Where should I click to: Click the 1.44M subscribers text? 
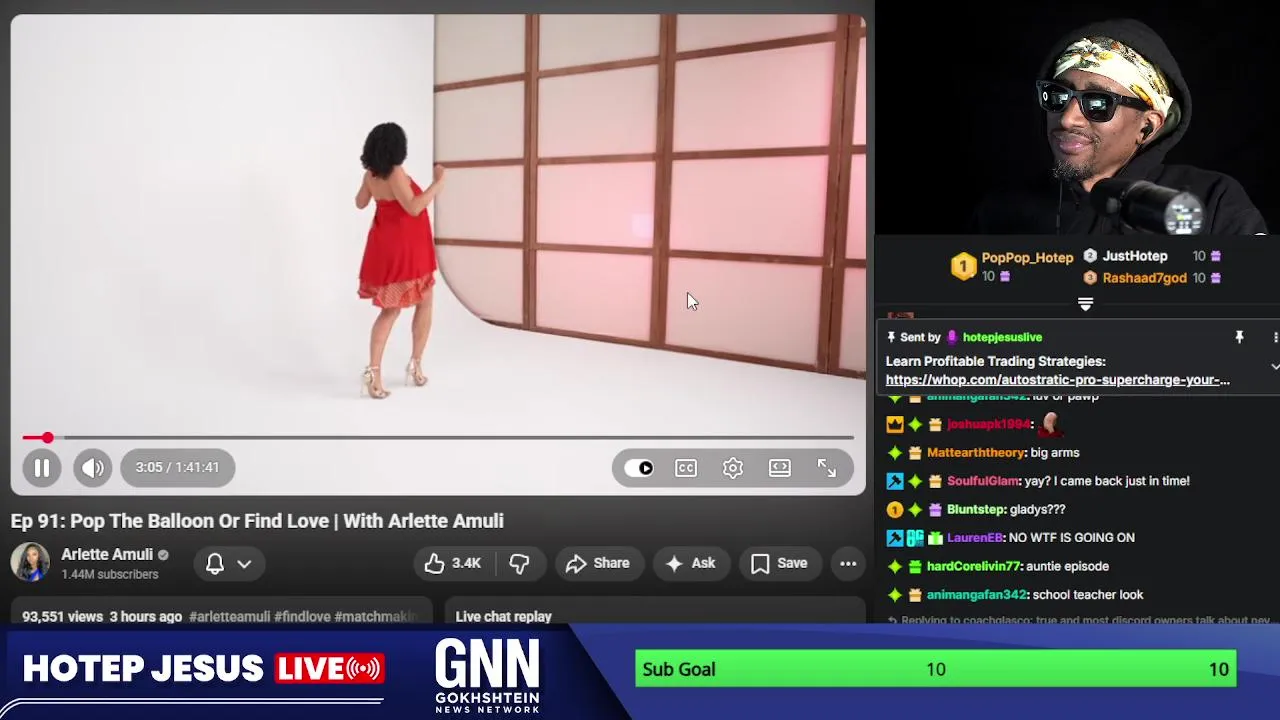click(x=110, y=574)
